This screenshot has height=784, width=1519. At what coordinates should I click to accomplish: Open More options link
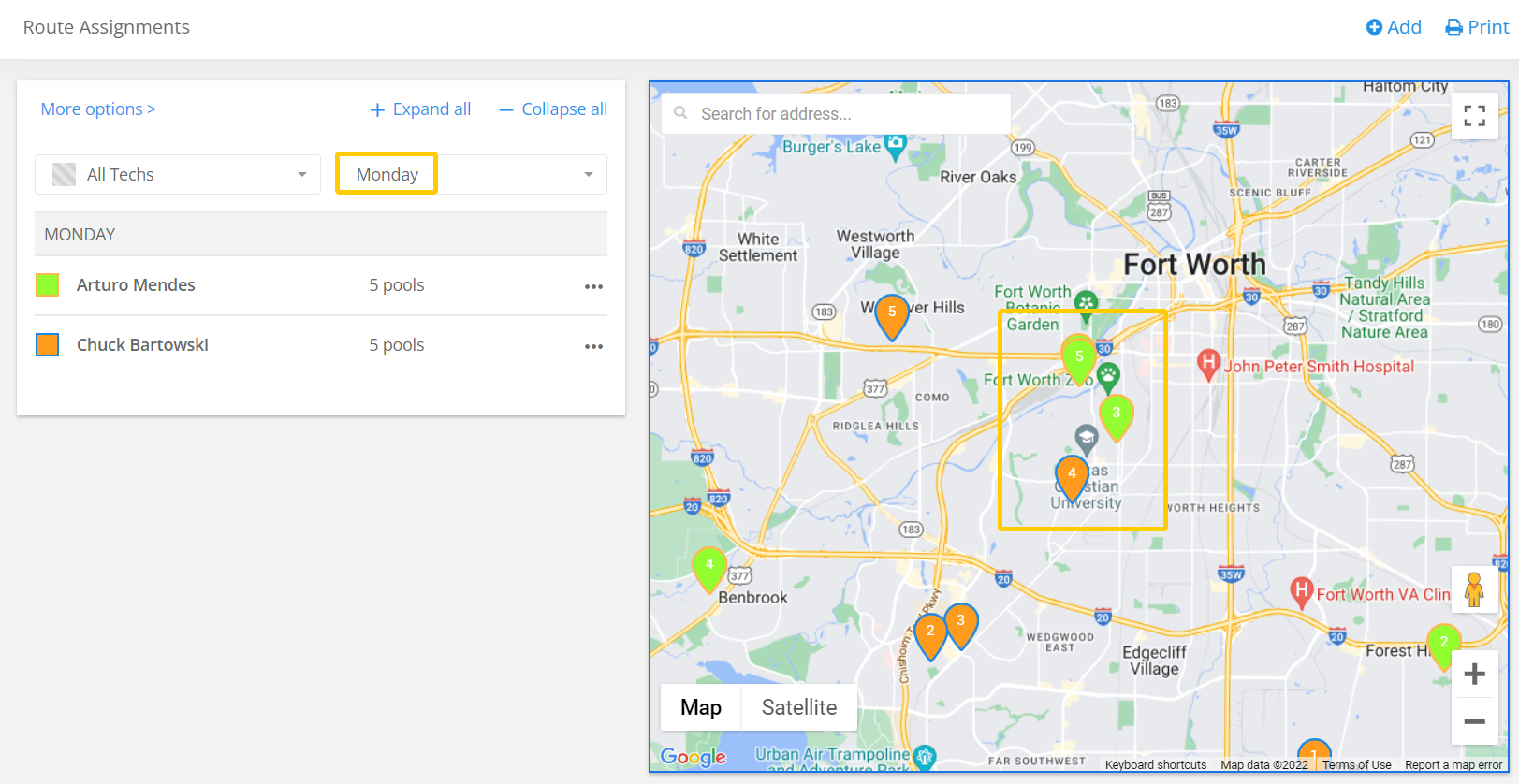click(x=98, y=109)
